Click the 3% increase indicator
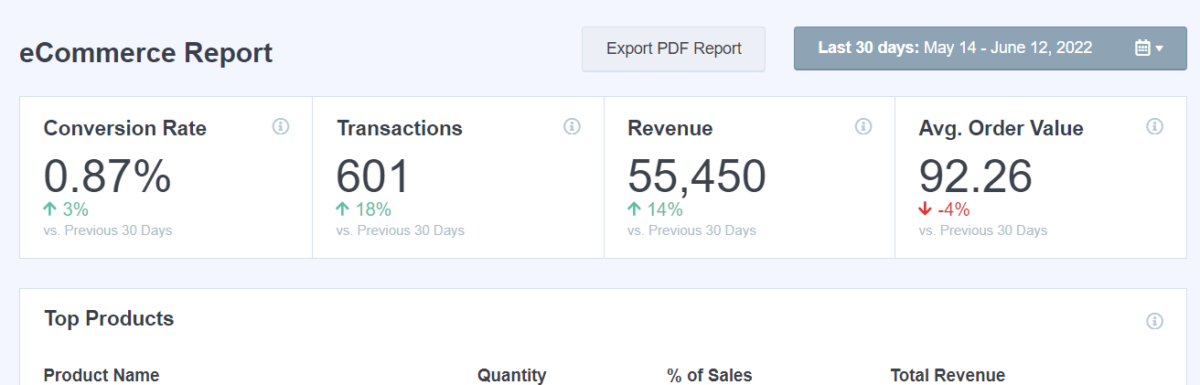The image size is (1200, 385). click(x=67, y=210)
